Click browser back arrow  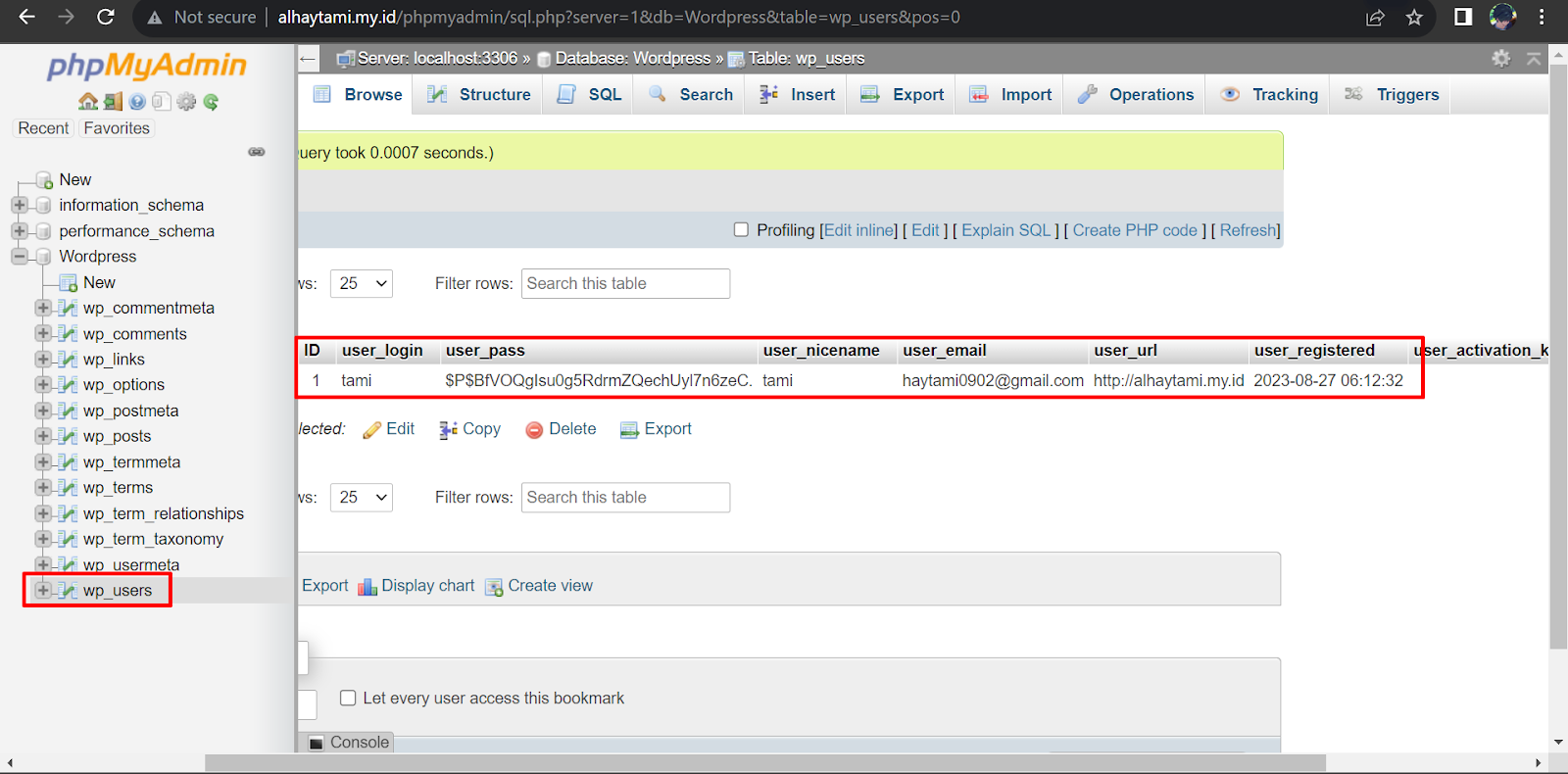27,17
